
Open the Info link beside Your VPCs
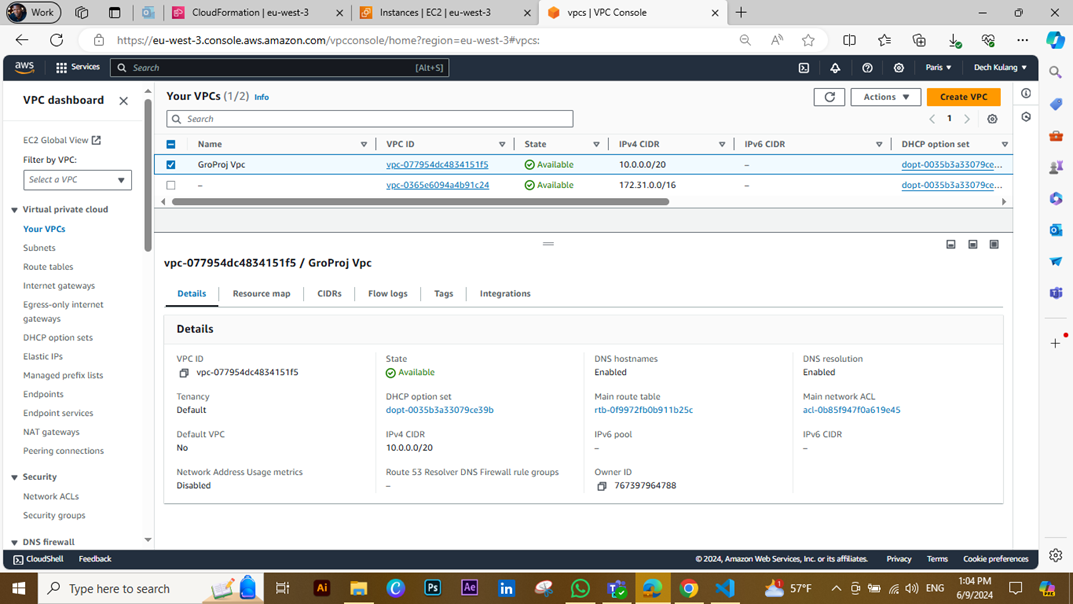pos(261,98)
